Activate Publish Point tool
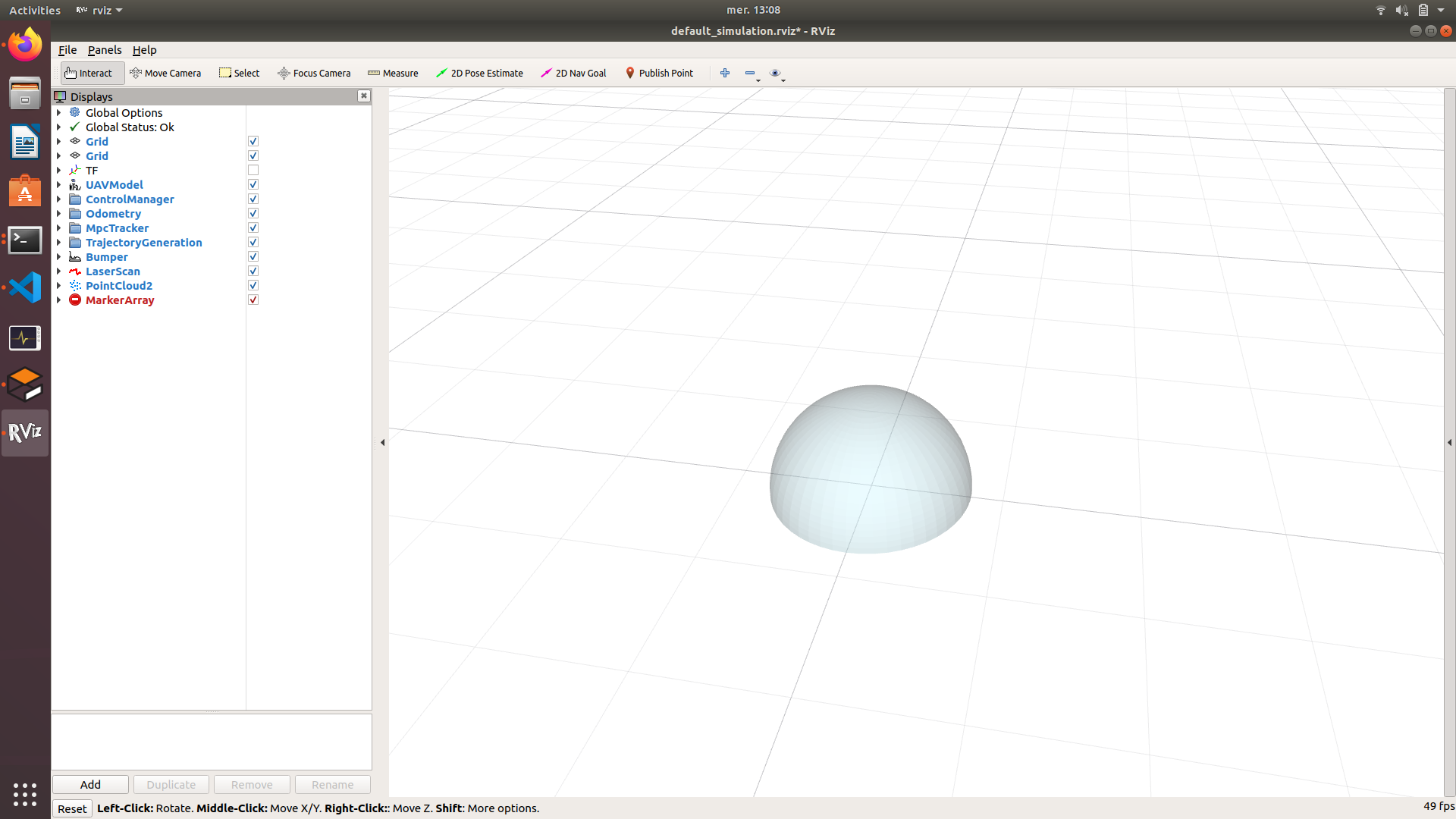Screen dimensions: 1456x819 point(660,73)
